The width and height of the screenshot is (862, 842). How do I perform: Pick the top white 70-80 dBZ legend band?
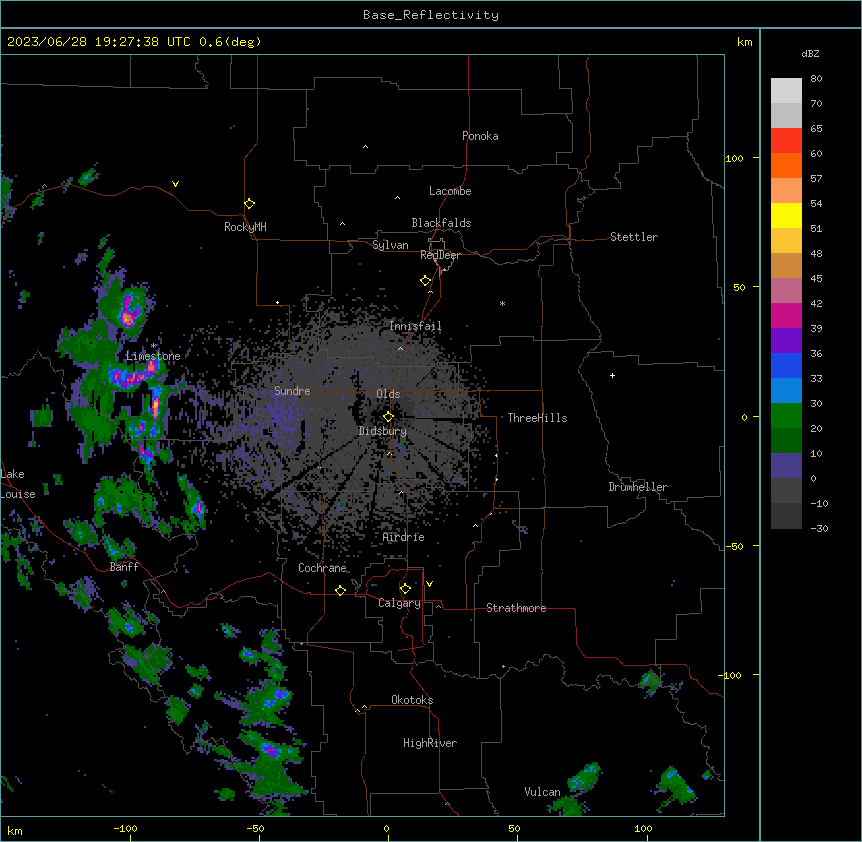(786, 91)
